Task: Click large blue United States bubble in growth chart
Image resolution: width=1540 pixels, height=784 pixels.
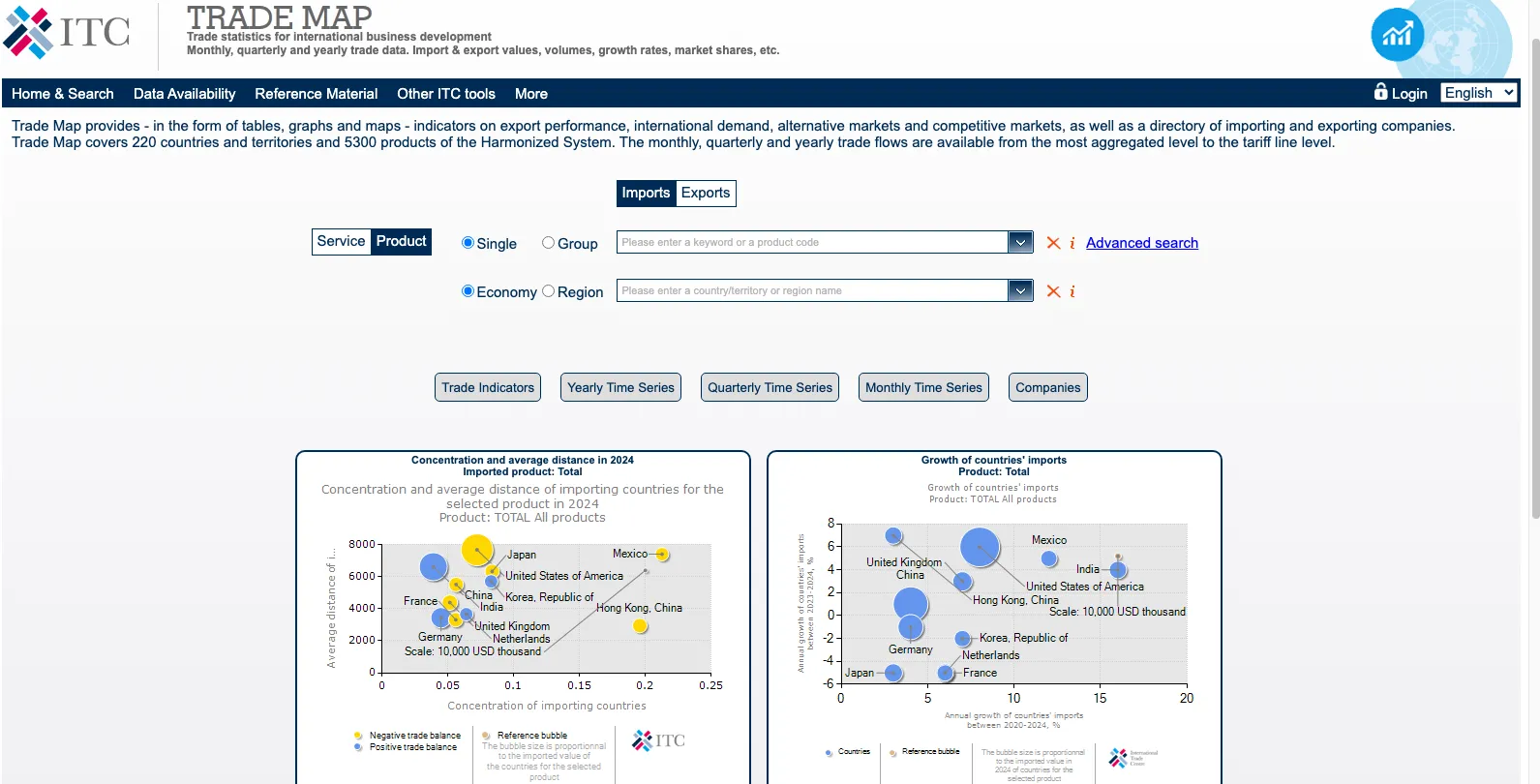Action: [980, 547]
